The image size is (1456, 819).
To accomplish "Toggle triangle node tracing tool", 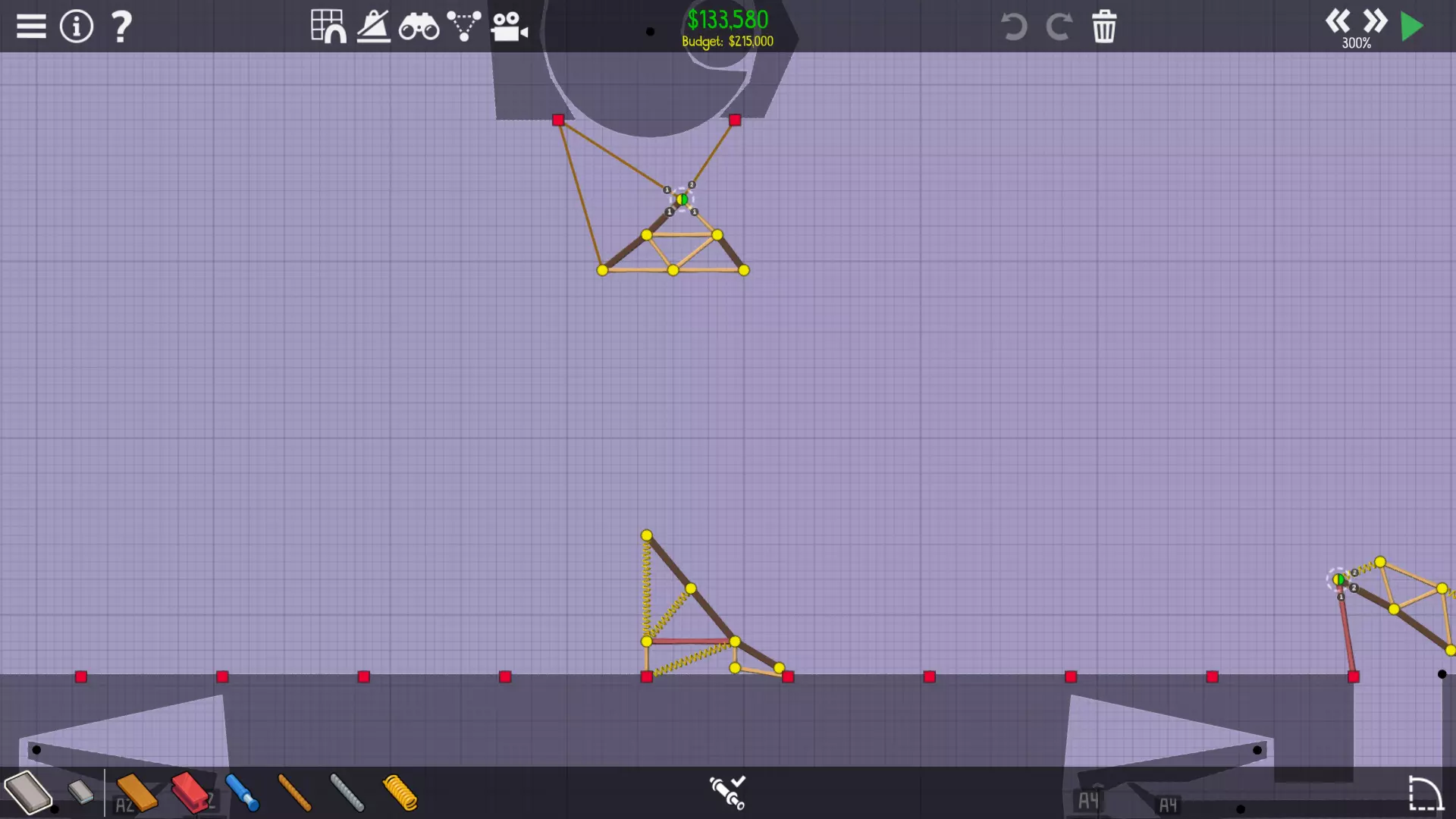I will click(463, 26).
